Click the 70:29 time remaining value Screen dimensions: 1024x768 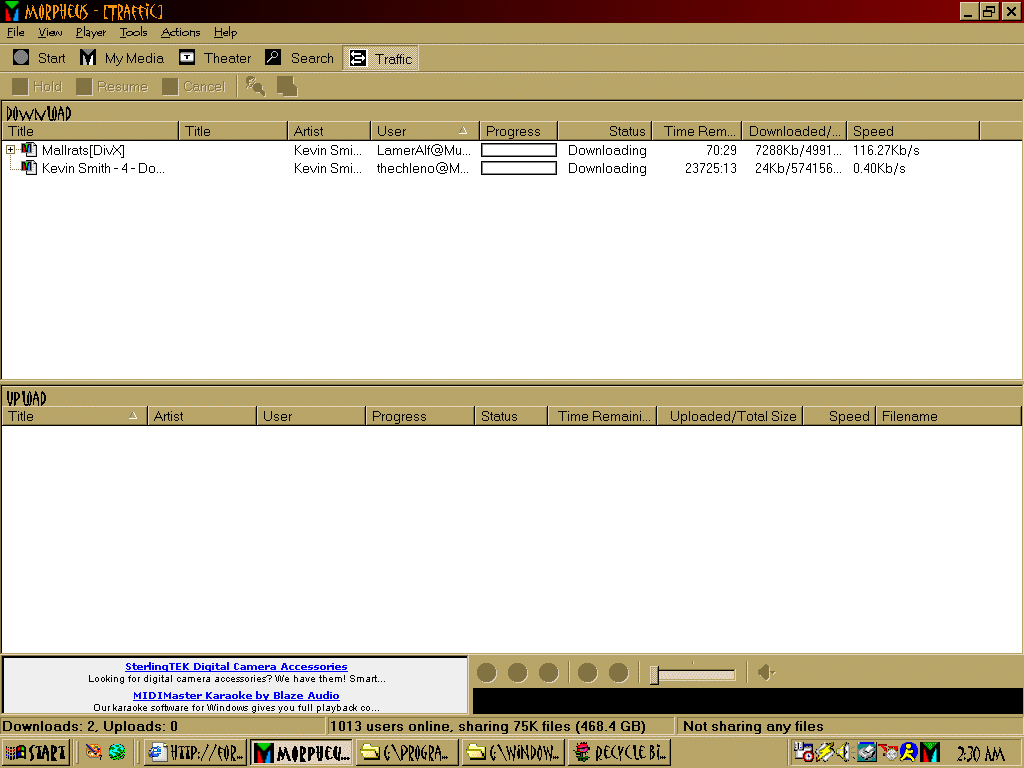(x=721, y=150)
